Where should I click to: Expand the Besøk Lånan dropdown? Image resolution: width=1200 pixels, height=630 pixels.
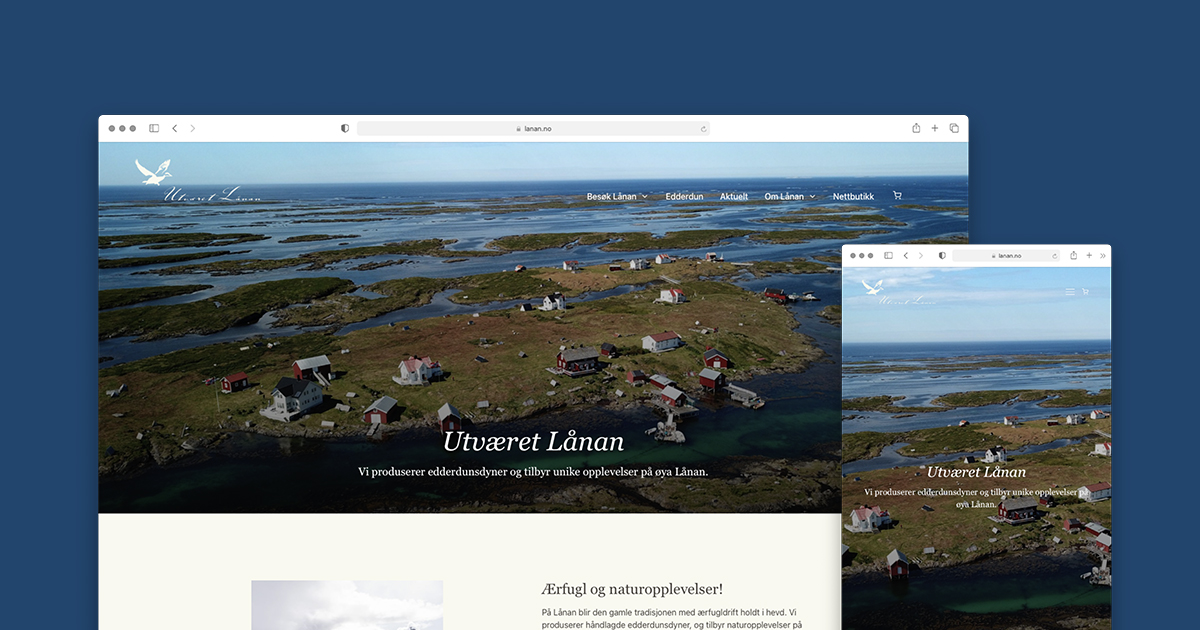(x=616, y=196)
